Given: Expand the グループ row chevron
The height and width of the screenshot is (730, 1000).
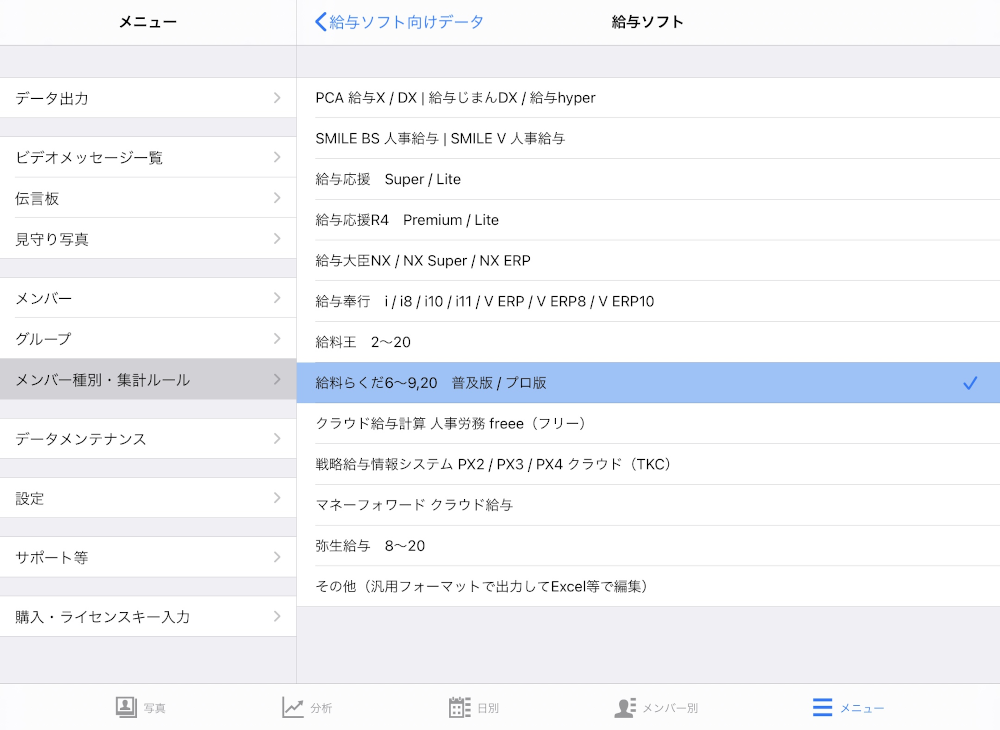Looking at the screenshot, I should coord(277,339).
